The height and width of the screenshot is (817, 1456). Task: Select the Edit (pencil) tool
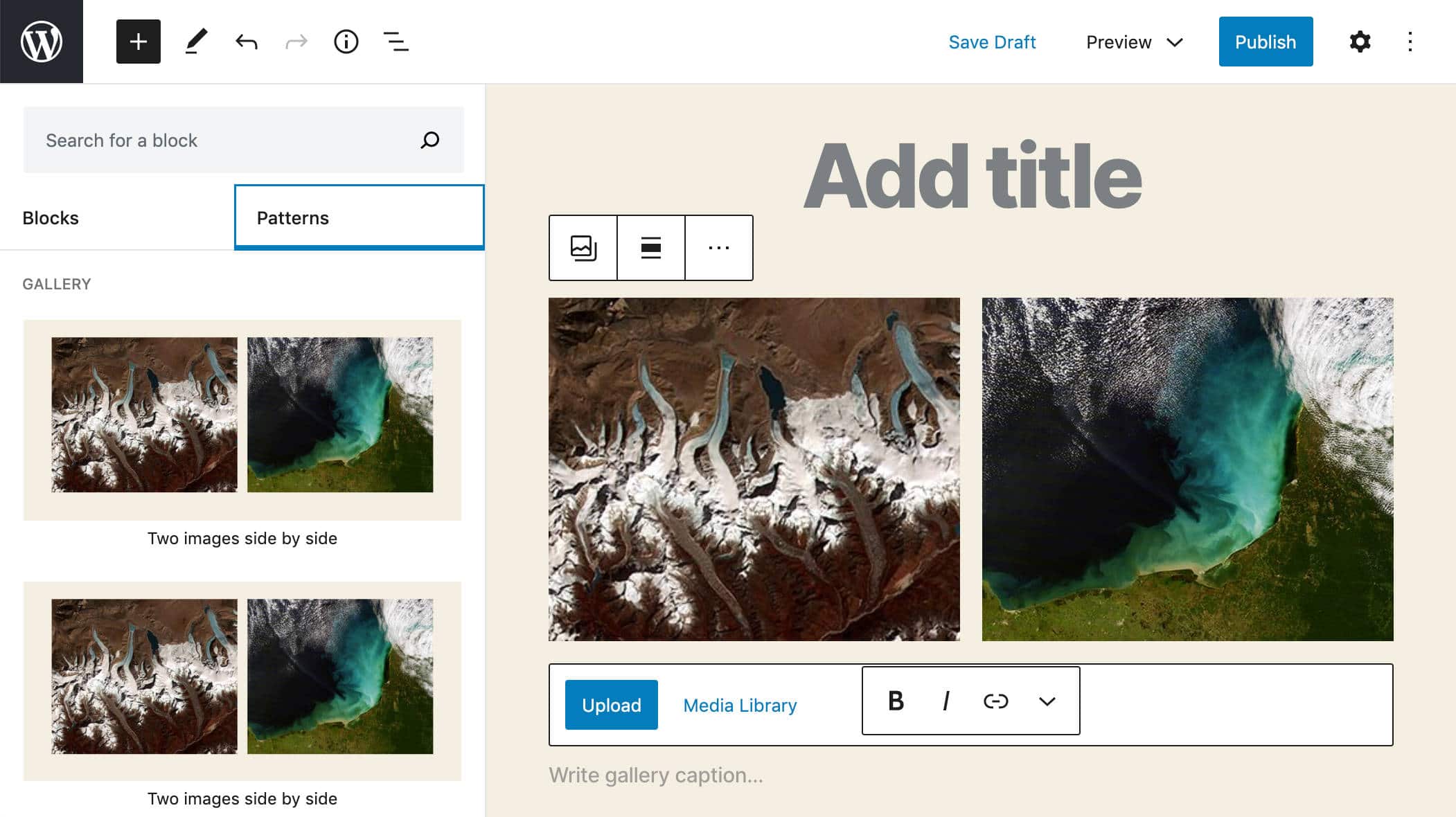[x=196, y=41]
